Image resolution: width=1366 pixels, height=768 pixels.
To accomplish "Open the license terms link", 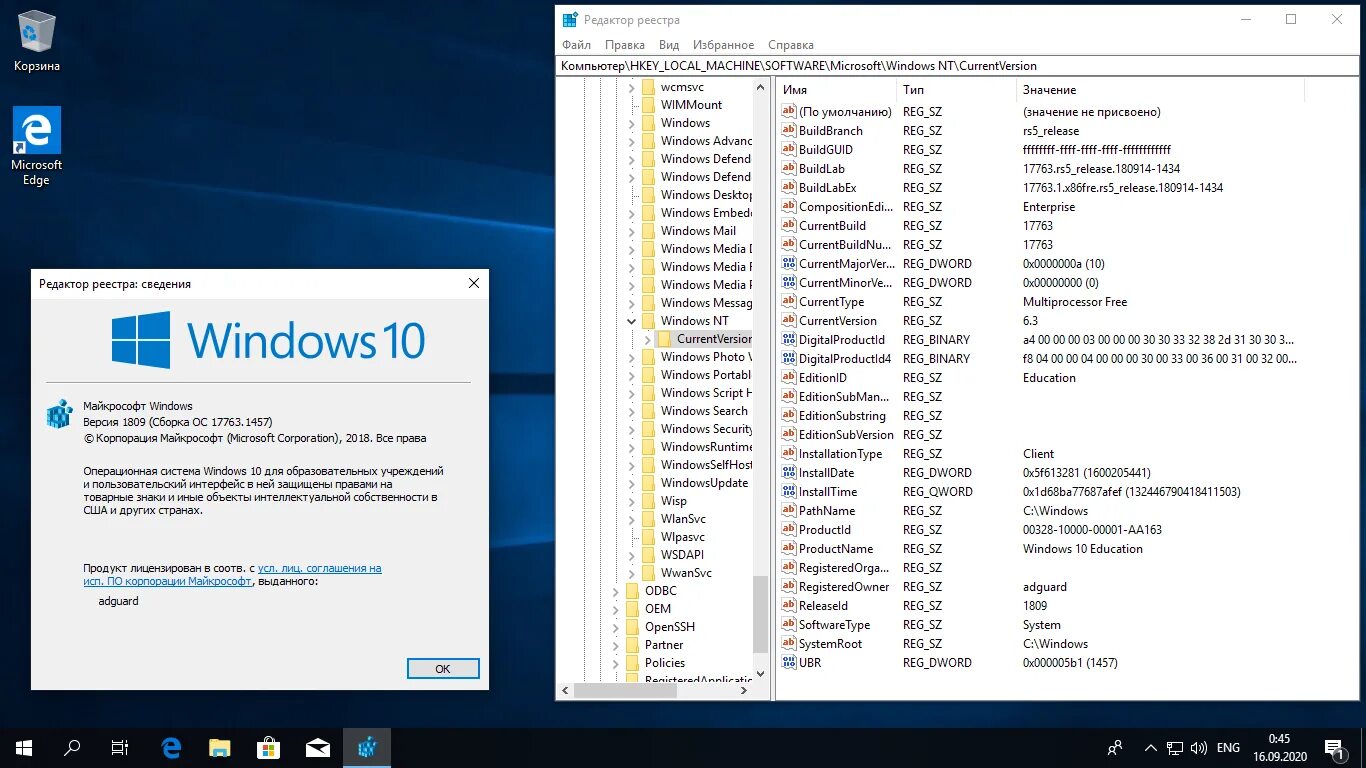I will click(x=232, y=574).
